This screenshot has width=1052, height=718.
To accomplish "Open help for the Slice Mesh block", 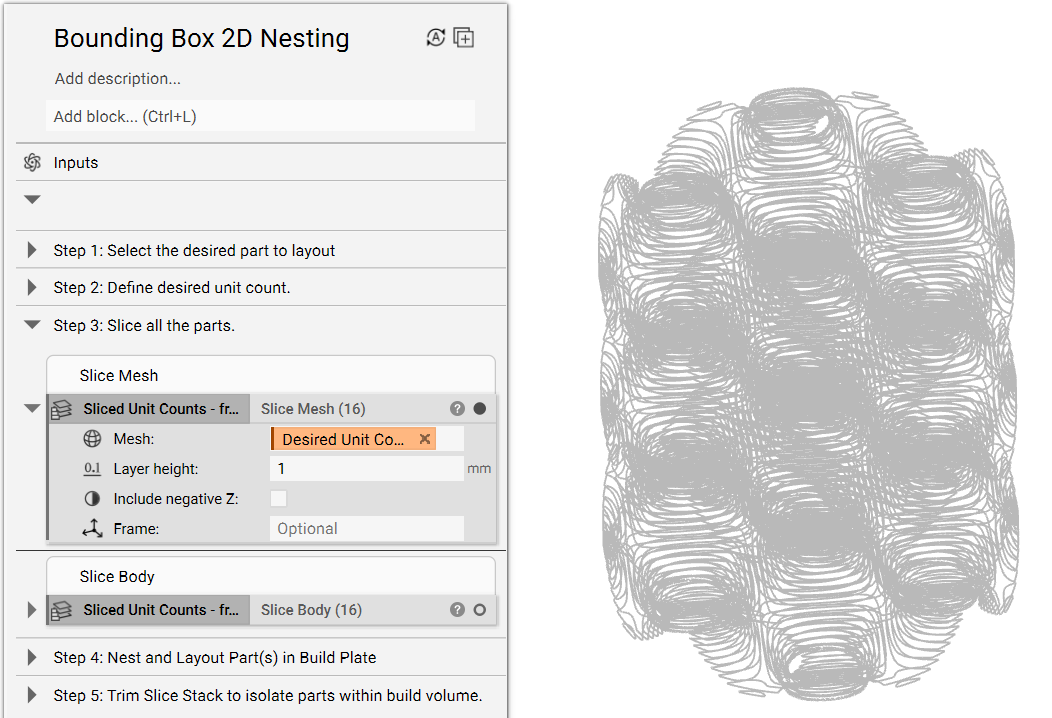I will tap(458, 409).
